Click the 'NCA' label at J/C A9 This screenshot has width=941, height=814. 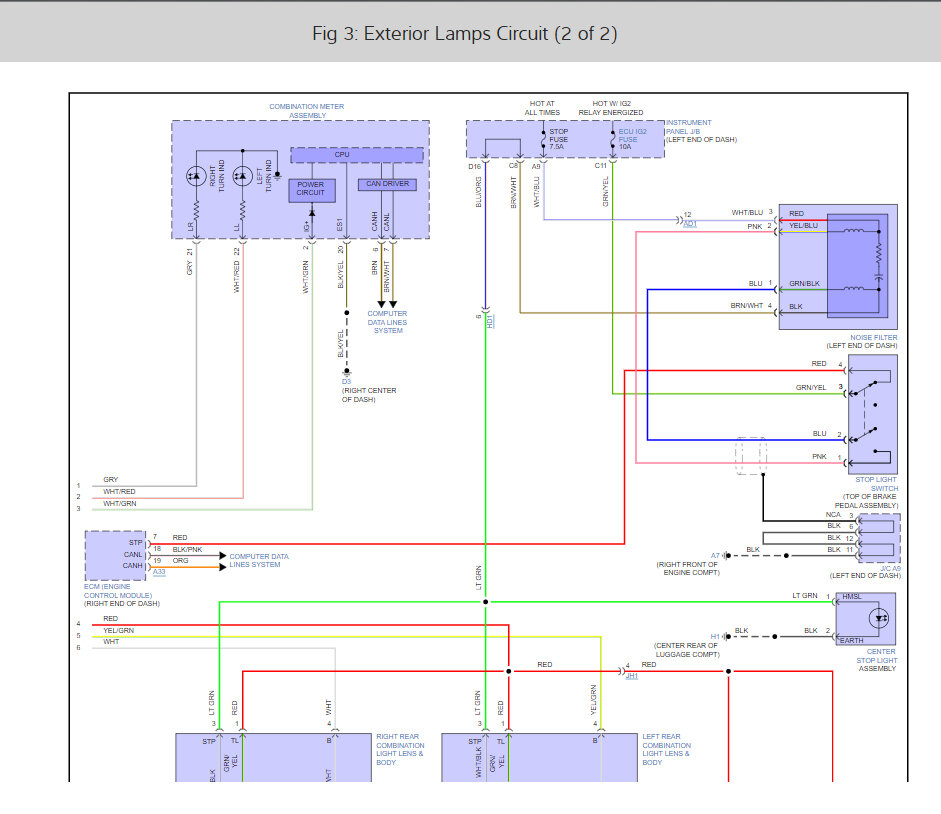click(x=833, y=514)
